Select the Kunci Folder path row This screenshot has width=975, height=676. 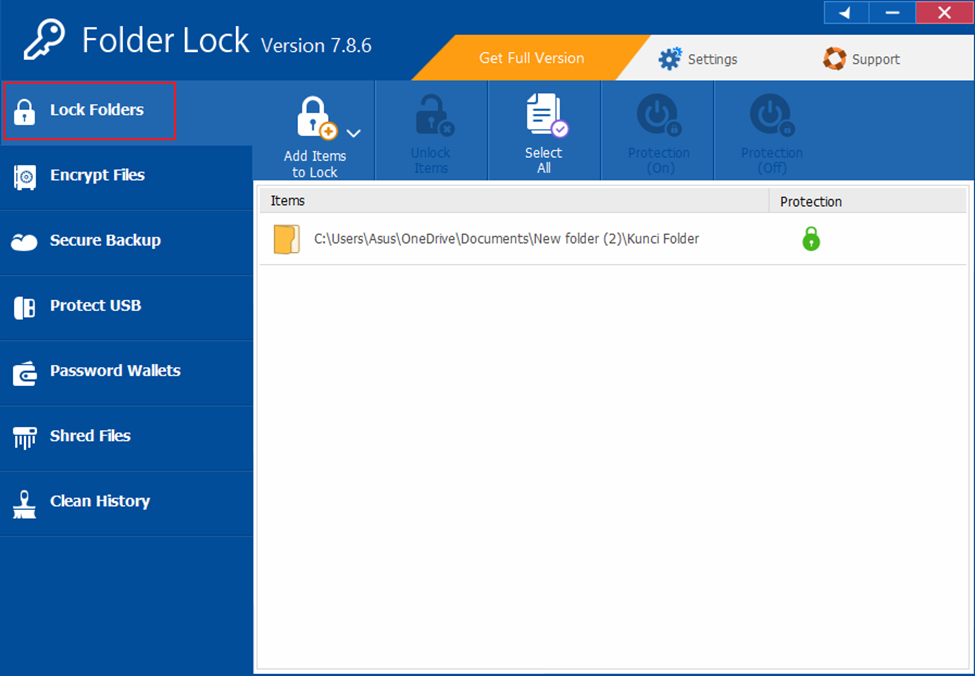pyautogui.click(x=612, y=239)
